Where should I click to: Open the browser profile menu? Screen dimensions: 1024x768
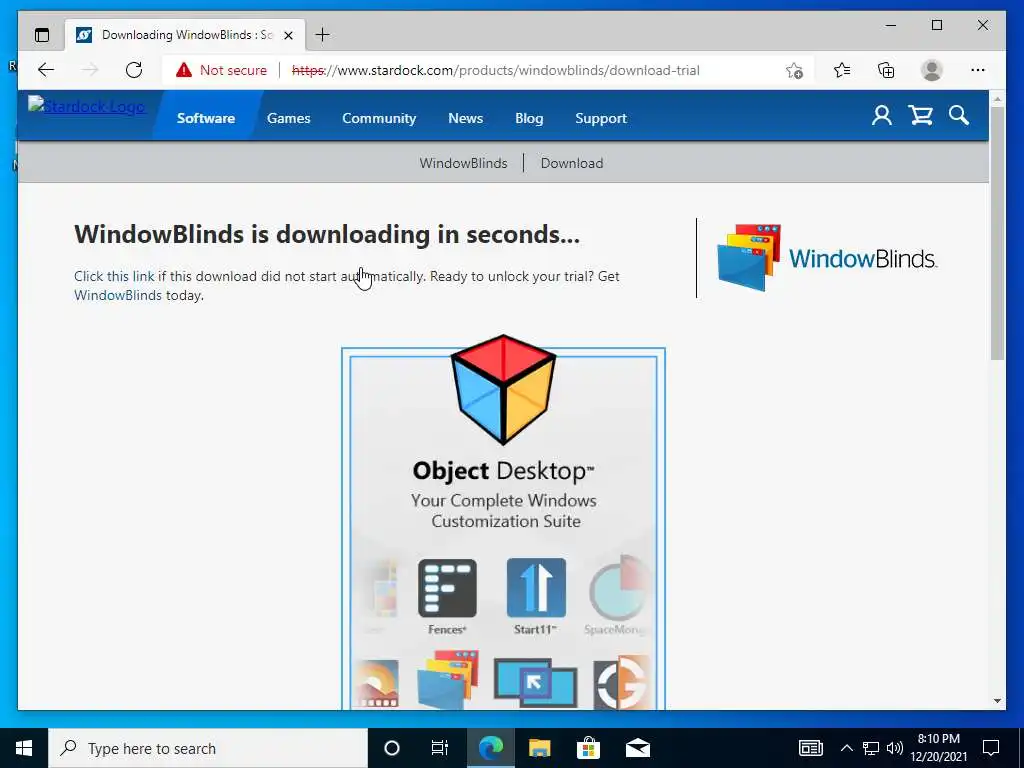[932, 70]
